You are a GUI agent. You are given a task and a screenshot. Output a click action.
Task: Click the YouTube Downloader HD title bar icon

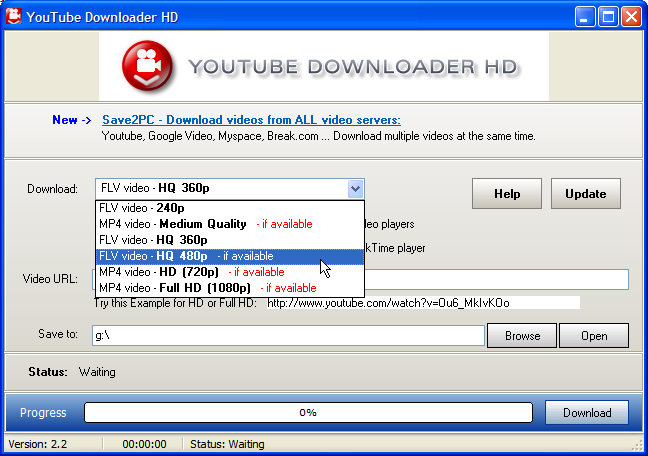14,17
